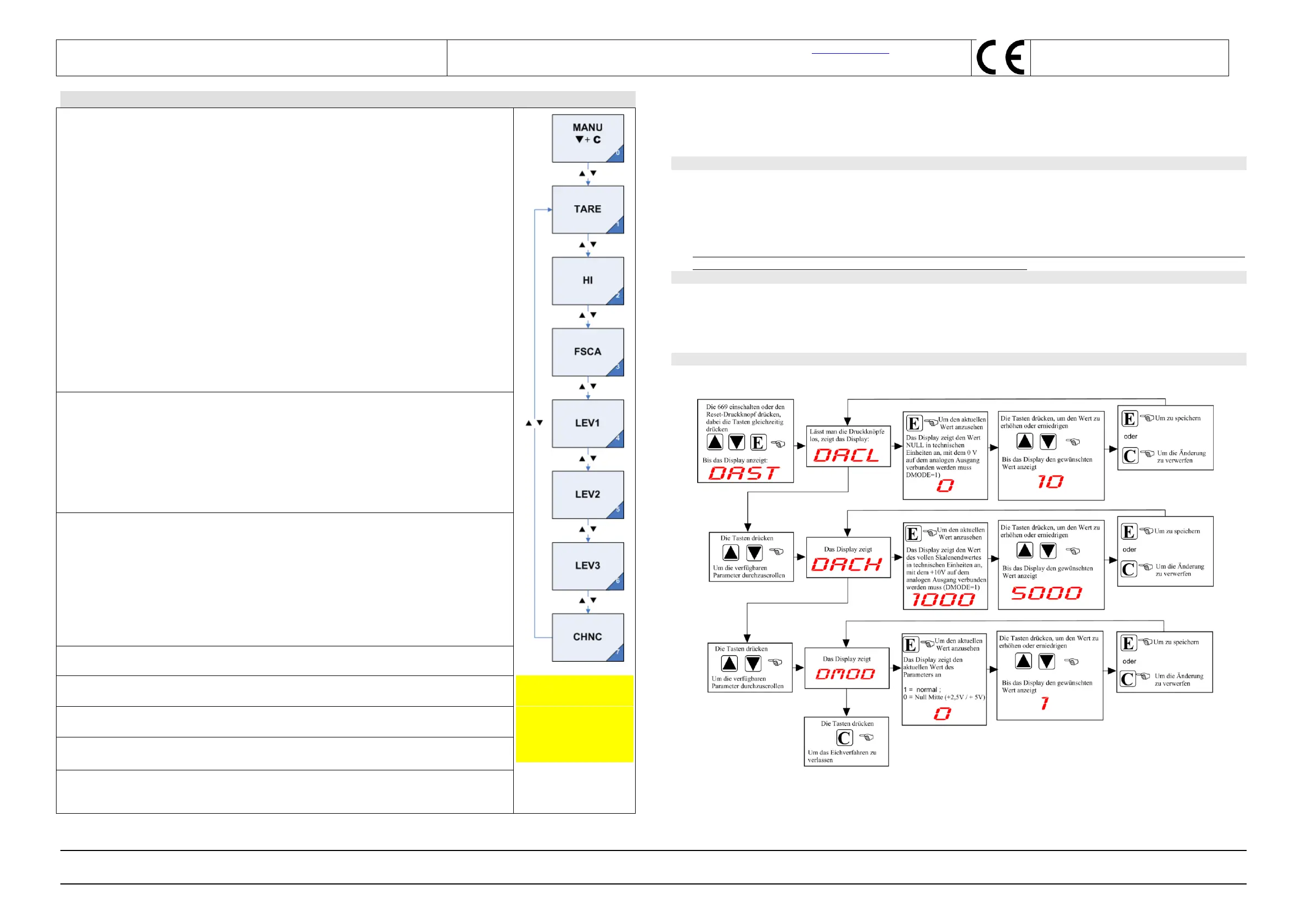Click the red DACH display readout
The height and width of the screenshot is (924, 1307).
846,565
